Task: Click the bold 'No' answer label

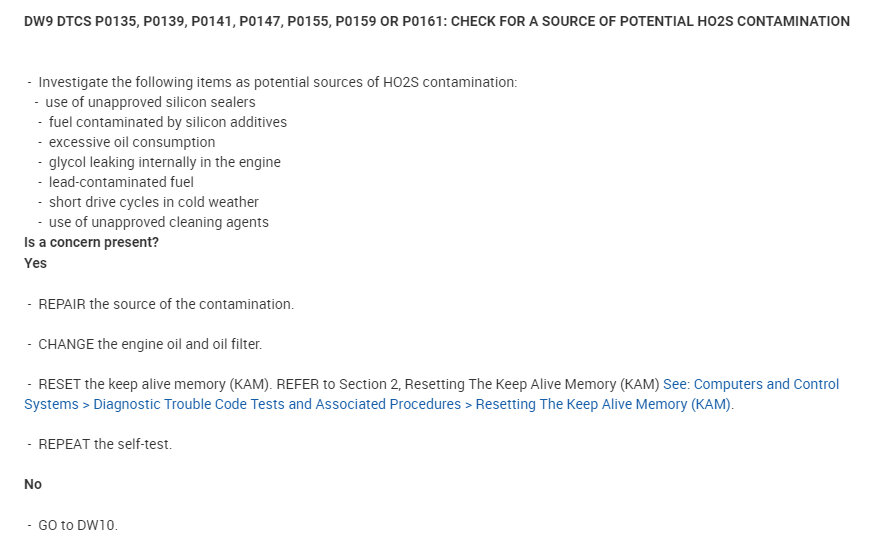Action: [33, 484]
